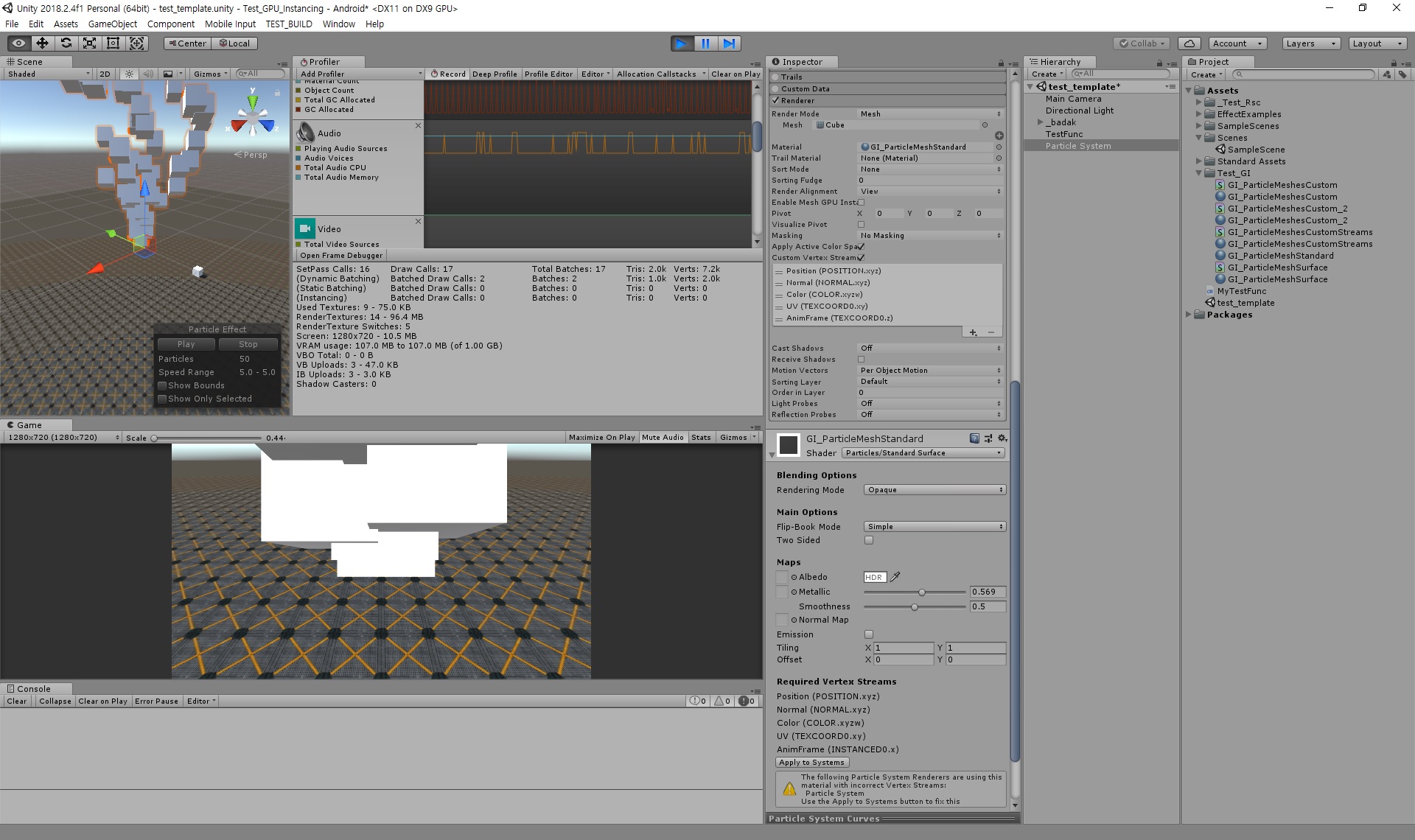Image resolution: width=1415 pixels, height=840 pixels.
Task: Click the Play mode button
Action: pos(682,43)
